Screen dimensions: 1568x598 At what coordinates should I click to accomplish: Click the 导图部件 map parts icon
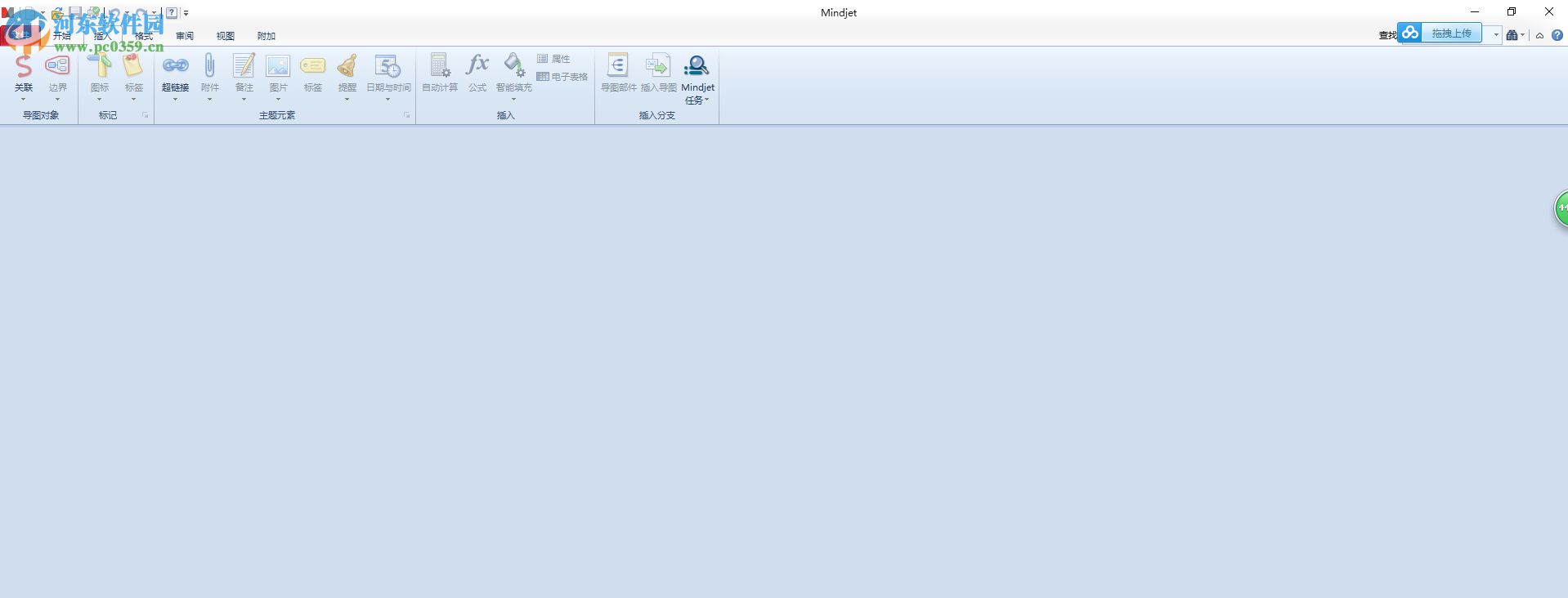coord(618,65)
